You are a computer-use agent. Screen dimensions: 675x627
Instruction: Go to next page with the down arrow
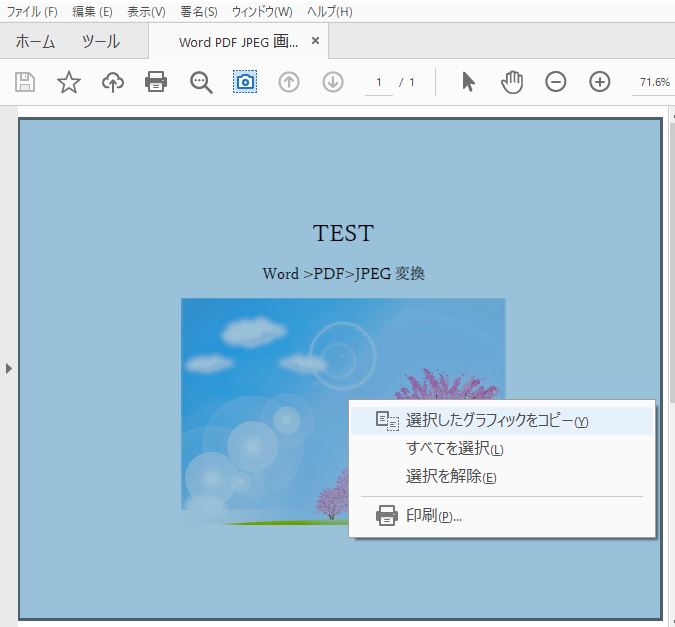[333, 82]
